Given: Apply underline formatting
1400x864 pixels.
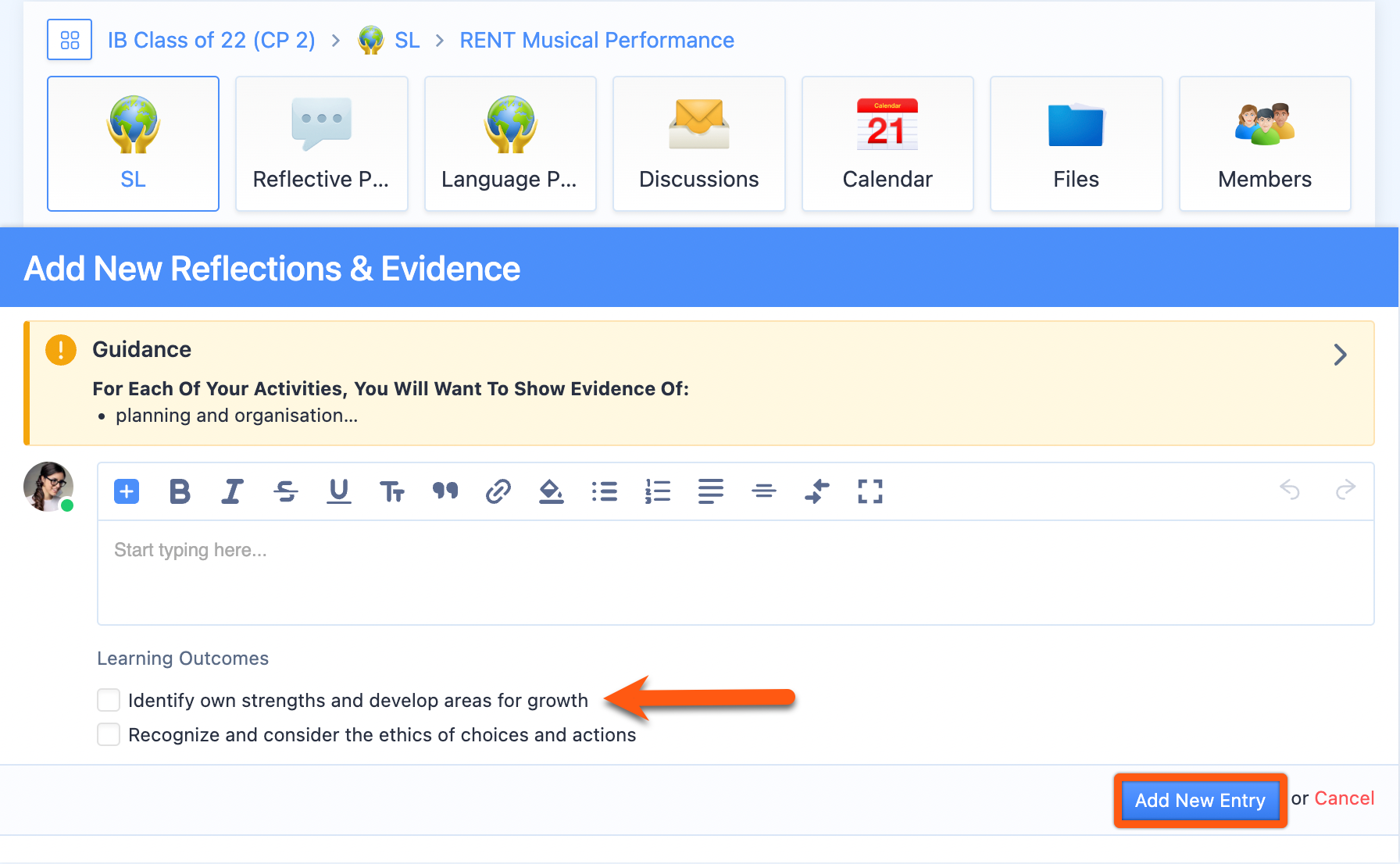Looking at the screenshot, I should [338, 491].
